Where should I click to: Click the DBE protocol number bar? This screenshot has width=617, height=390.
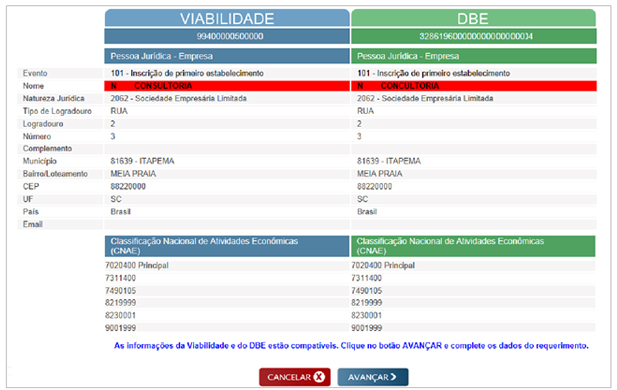coord(474,36)
